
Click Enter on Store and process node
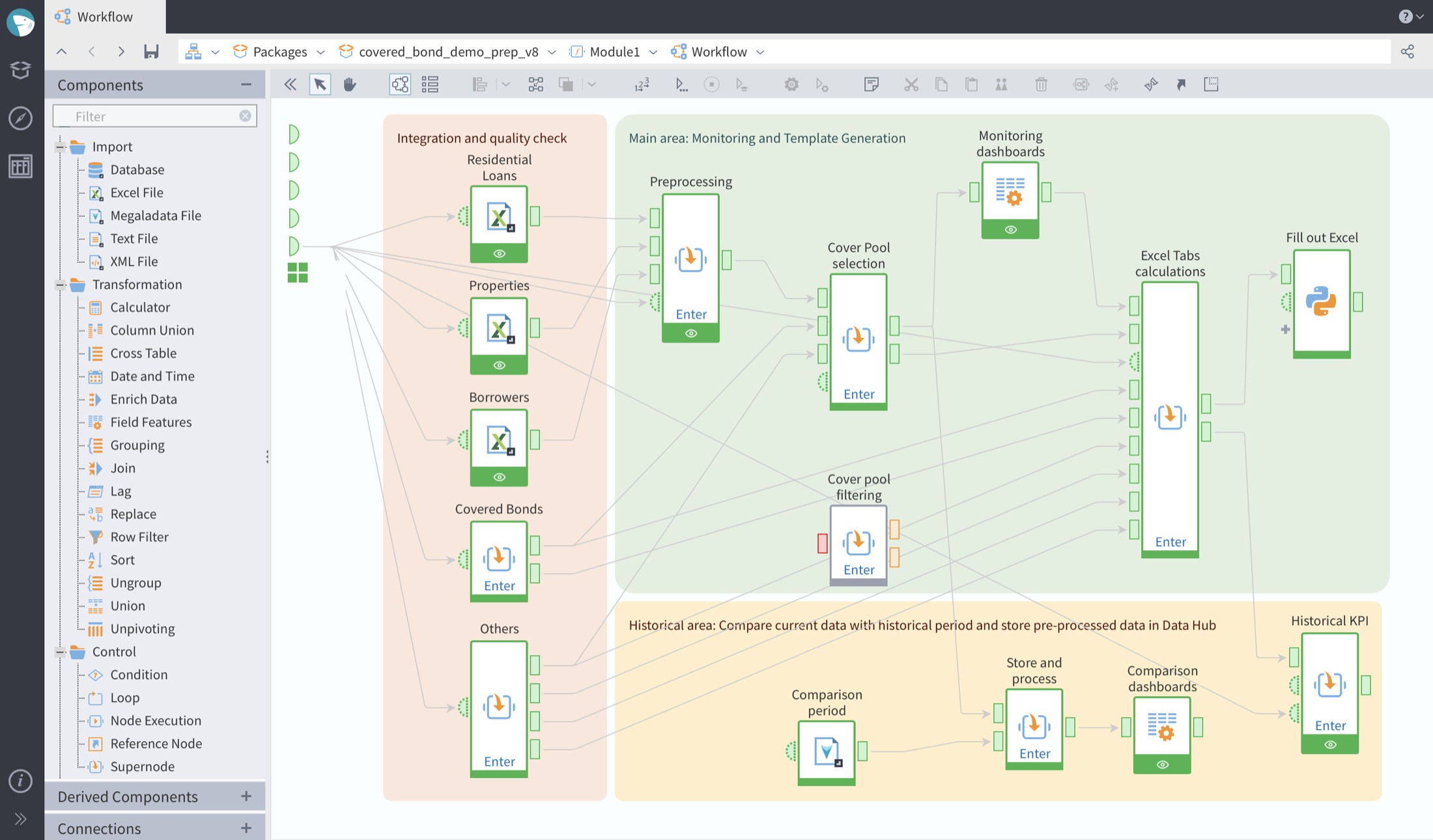[1034, 754]
